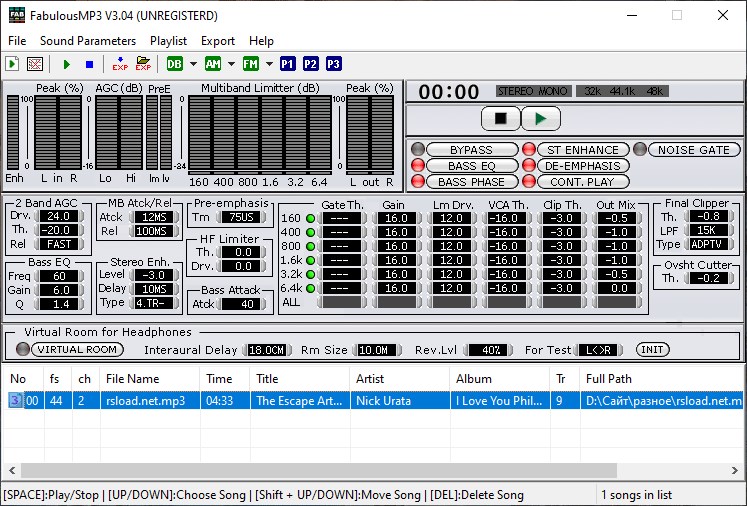This screenshot has width=747, height=506.
Task: Click the VIRTUAL ROOM button
Action: [77, 350]
